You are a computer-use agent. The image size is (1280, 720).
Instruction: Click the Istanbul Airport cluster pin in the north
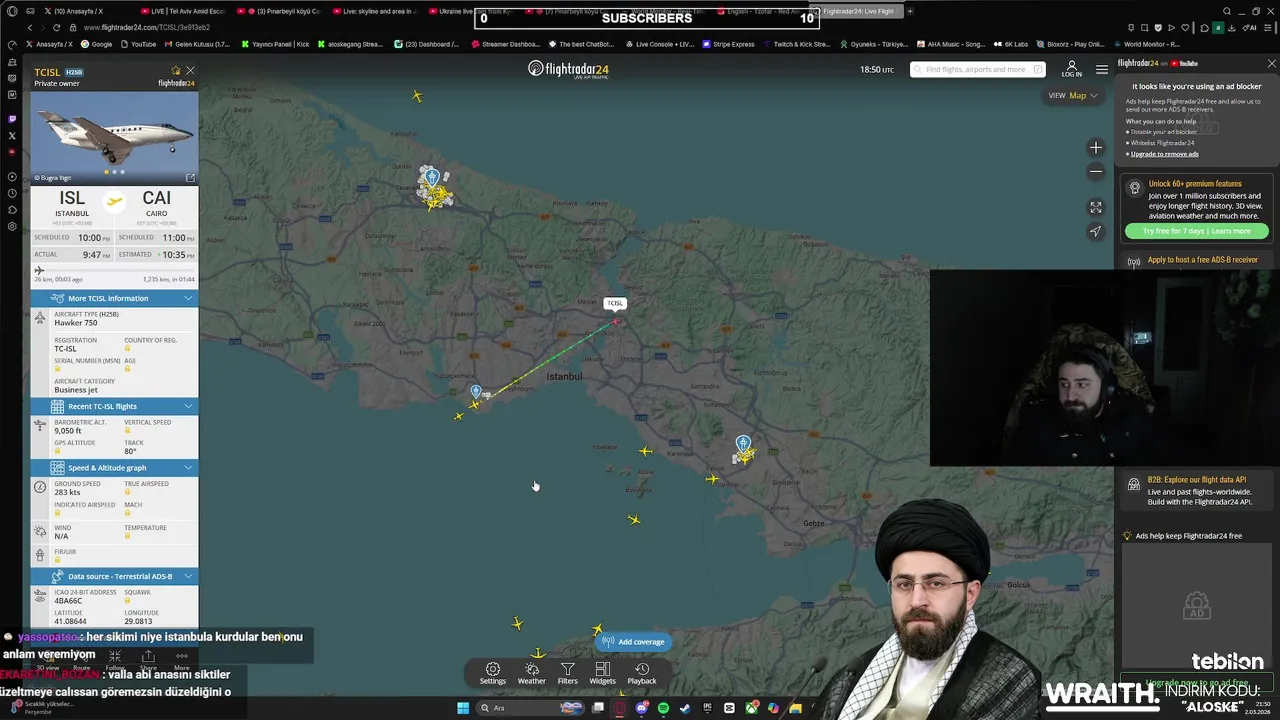(432, 177)
